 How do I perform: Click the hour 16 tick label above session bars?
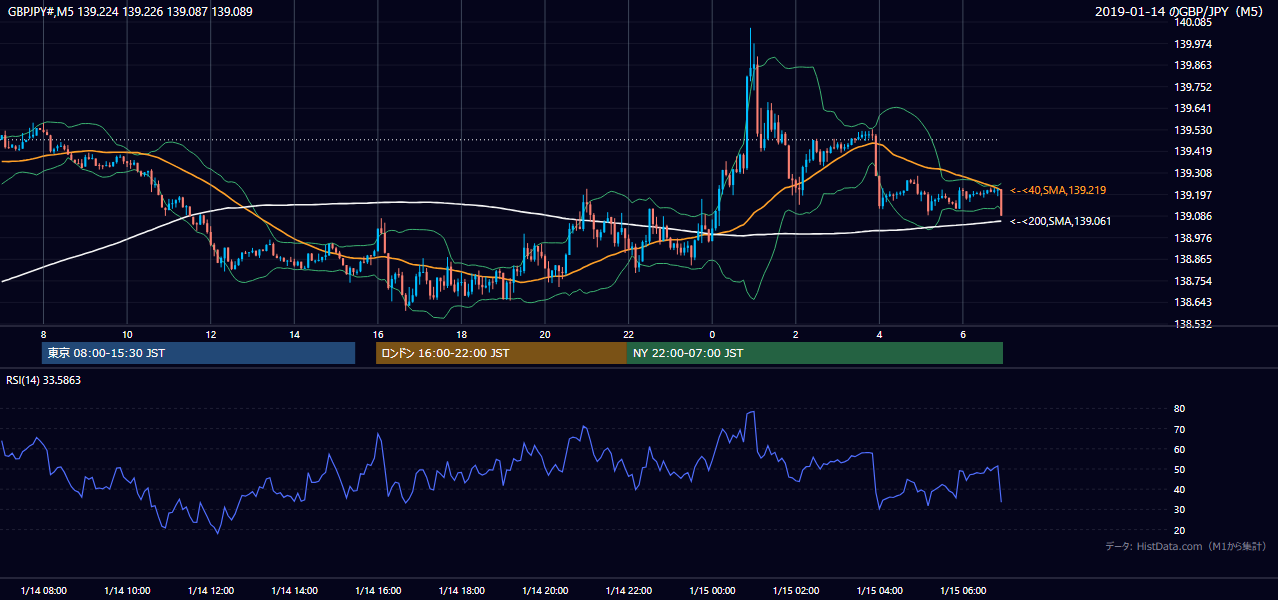pyautogui.click(x=377, y=334)
